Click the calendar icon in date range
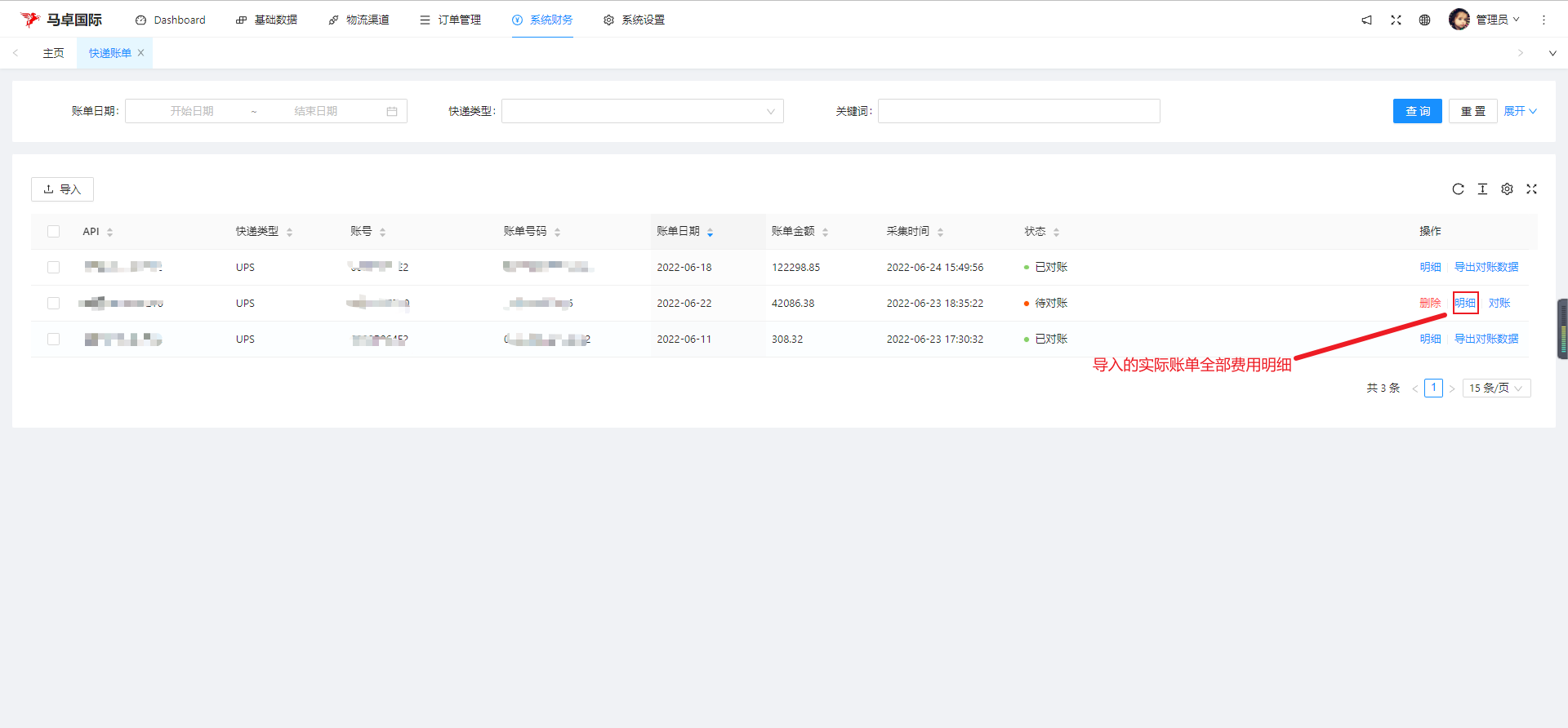The height and width of the screenshot is (728, 1568). (392, 112)
